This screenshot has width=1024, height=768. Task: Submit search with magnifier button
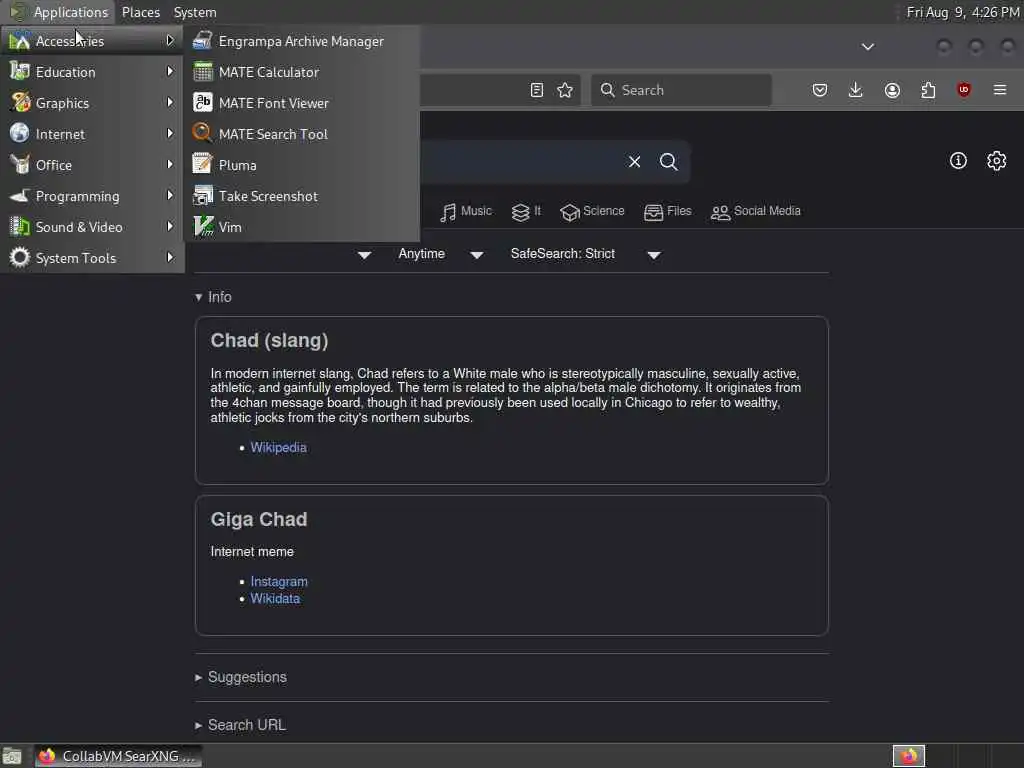click(x=668, y=161)
